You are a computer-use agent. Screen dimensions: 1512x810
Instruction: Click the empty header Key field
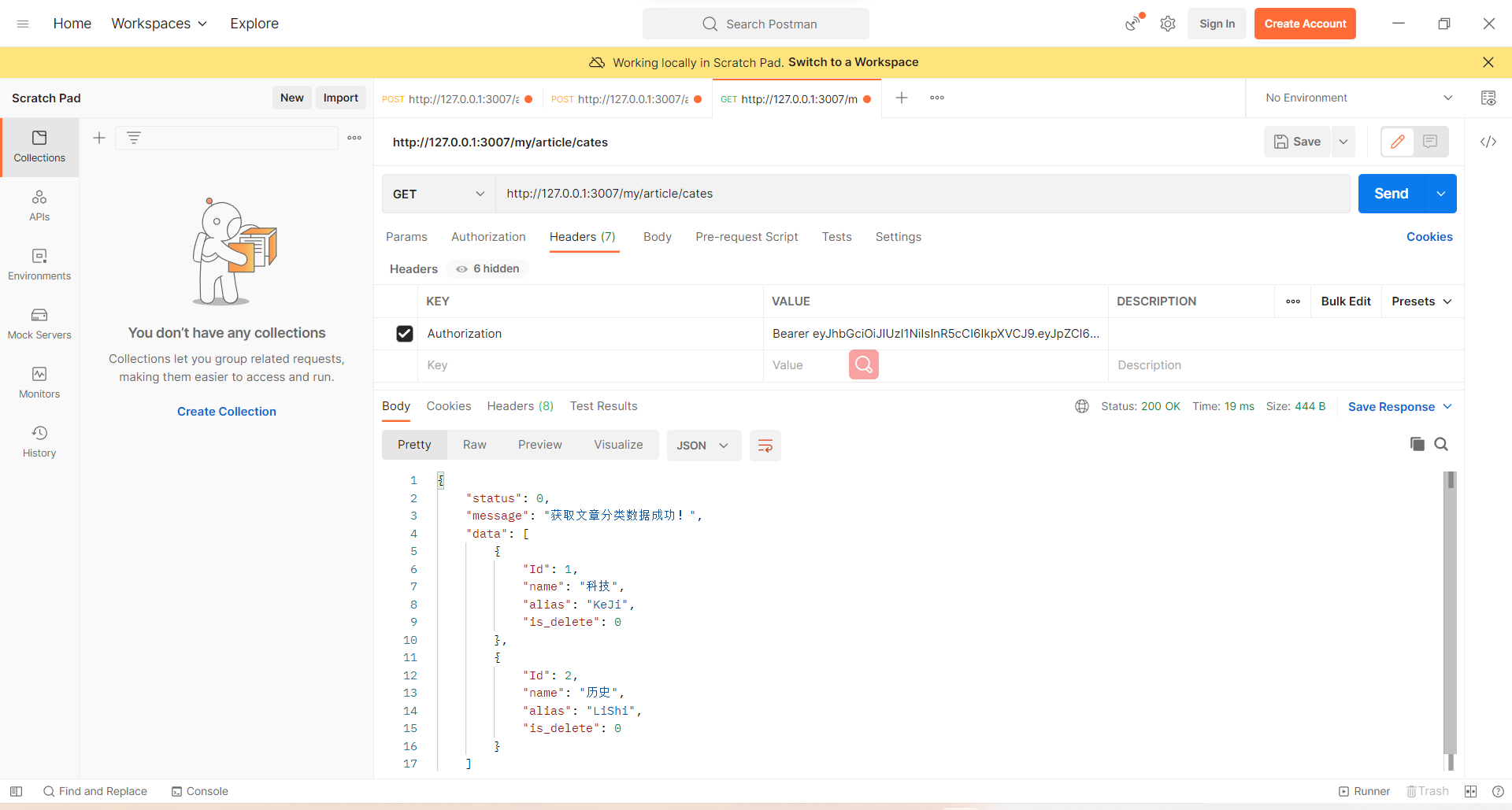click(x=591, y=365)
